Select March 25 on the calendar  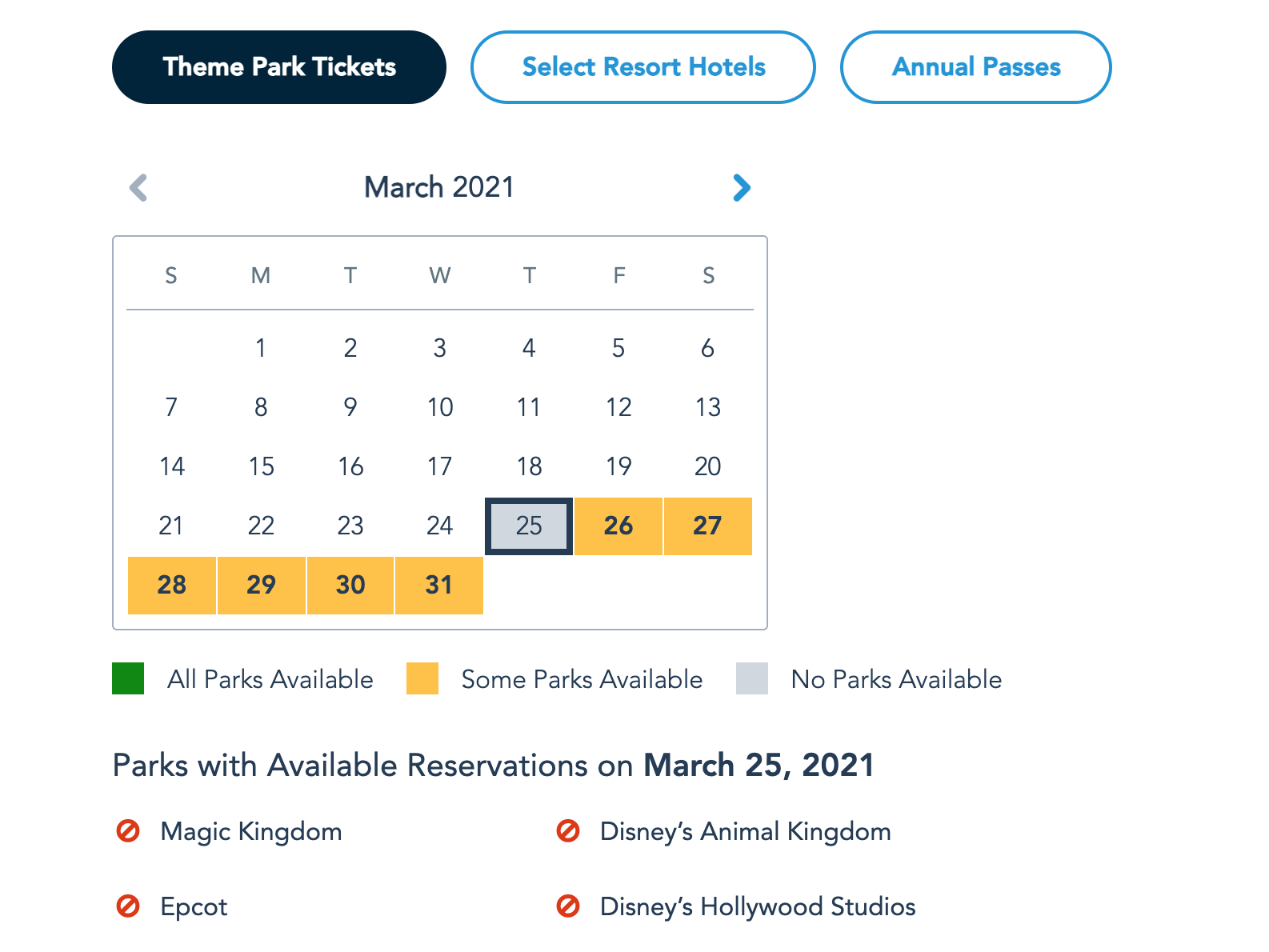pos(529,526)
